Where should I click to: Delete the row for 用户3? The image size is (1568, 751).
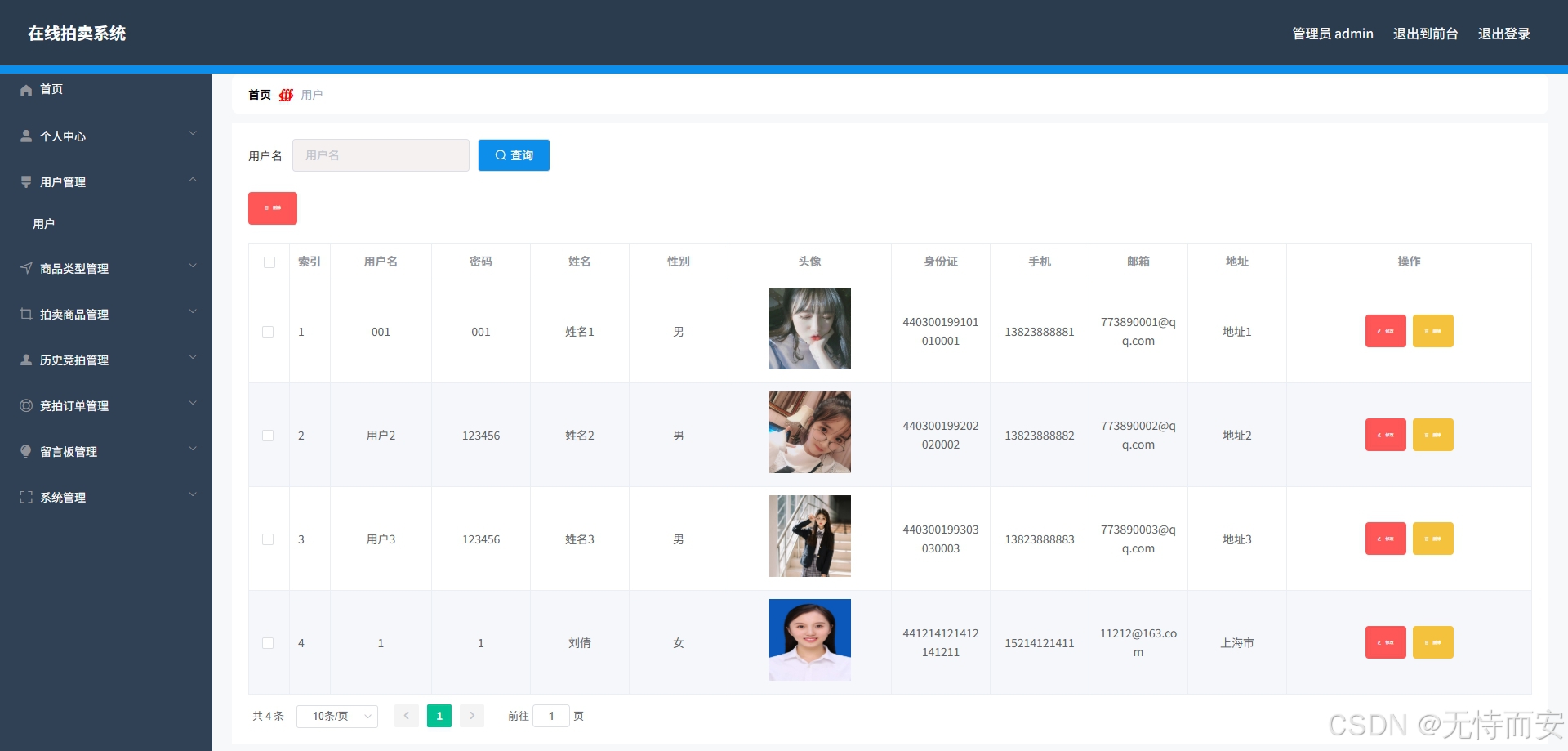(x=1432, y=539)
